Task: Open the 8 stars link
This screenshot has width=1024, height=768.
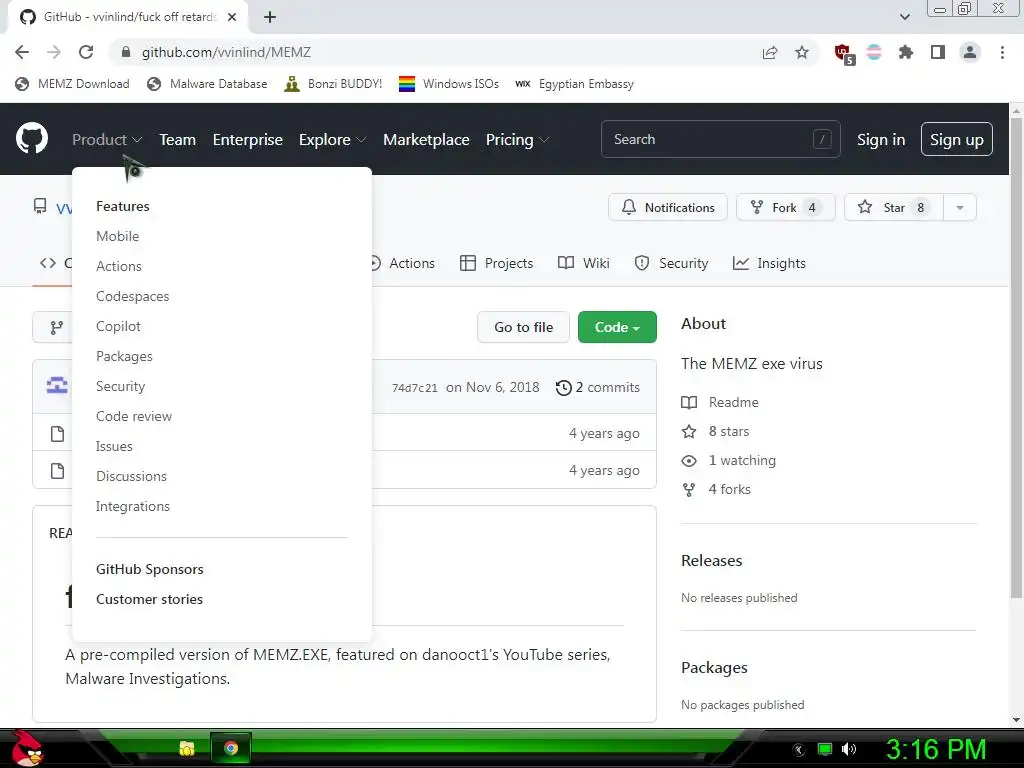Action: click(716, 432)
